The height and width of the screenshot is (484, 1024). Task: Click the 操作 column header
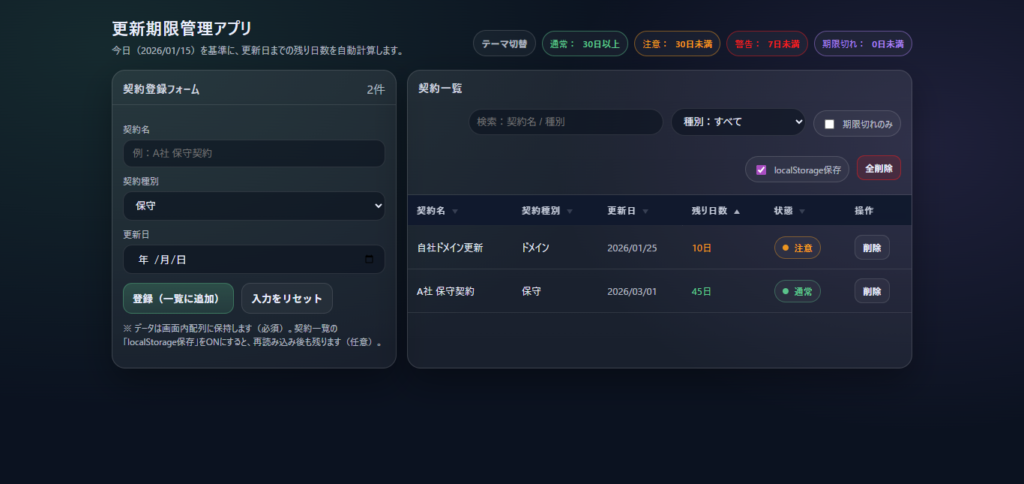click(864, 211)
